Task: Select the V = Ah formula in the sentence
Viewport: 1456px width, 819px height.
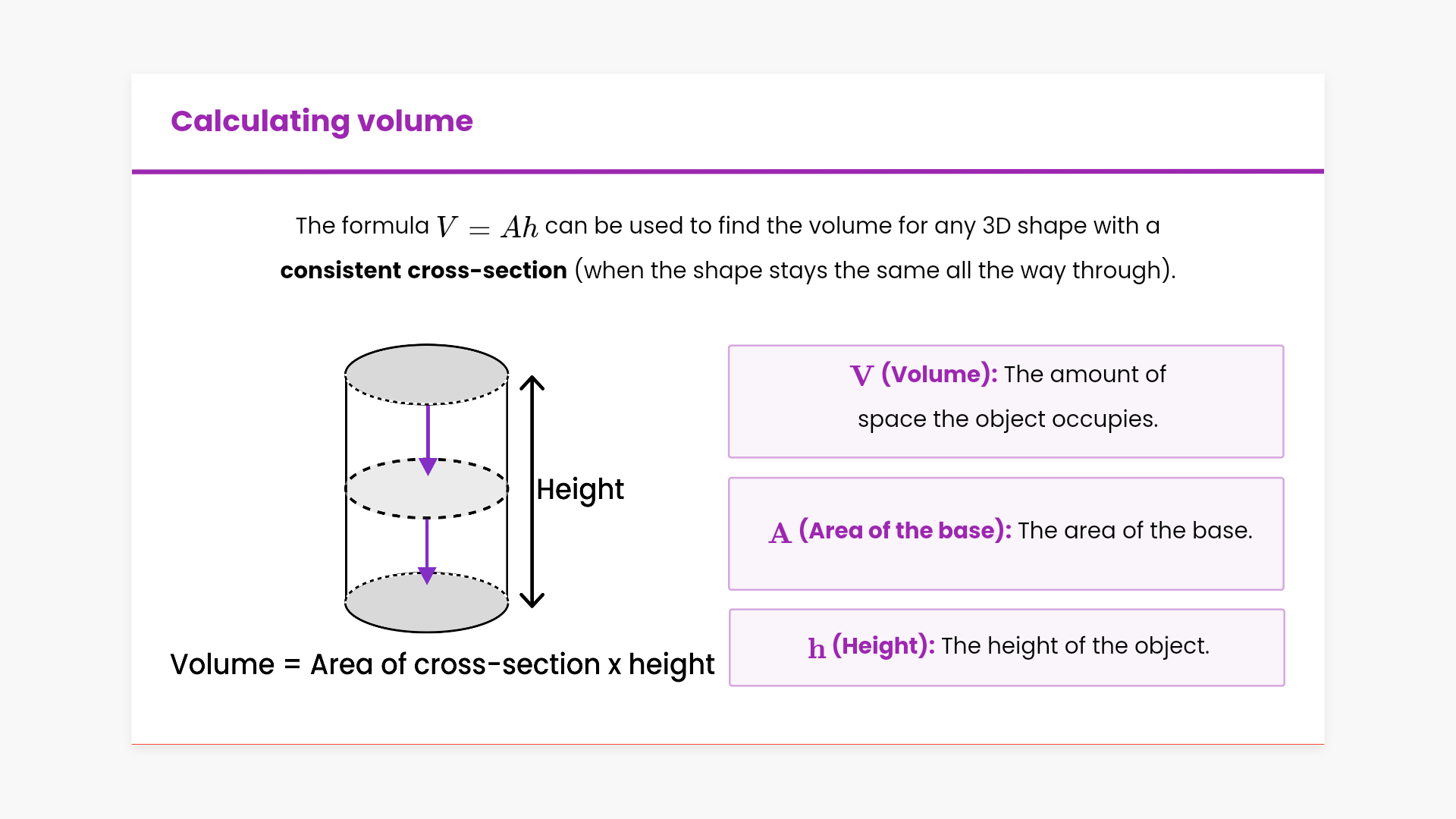Action: click(x=487, y=227)
